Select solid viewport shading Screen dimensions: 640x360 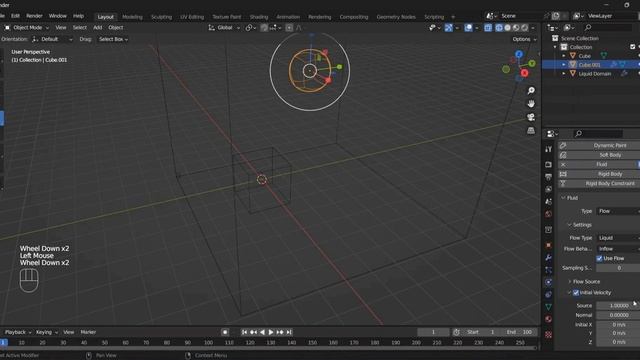point(507,28)
